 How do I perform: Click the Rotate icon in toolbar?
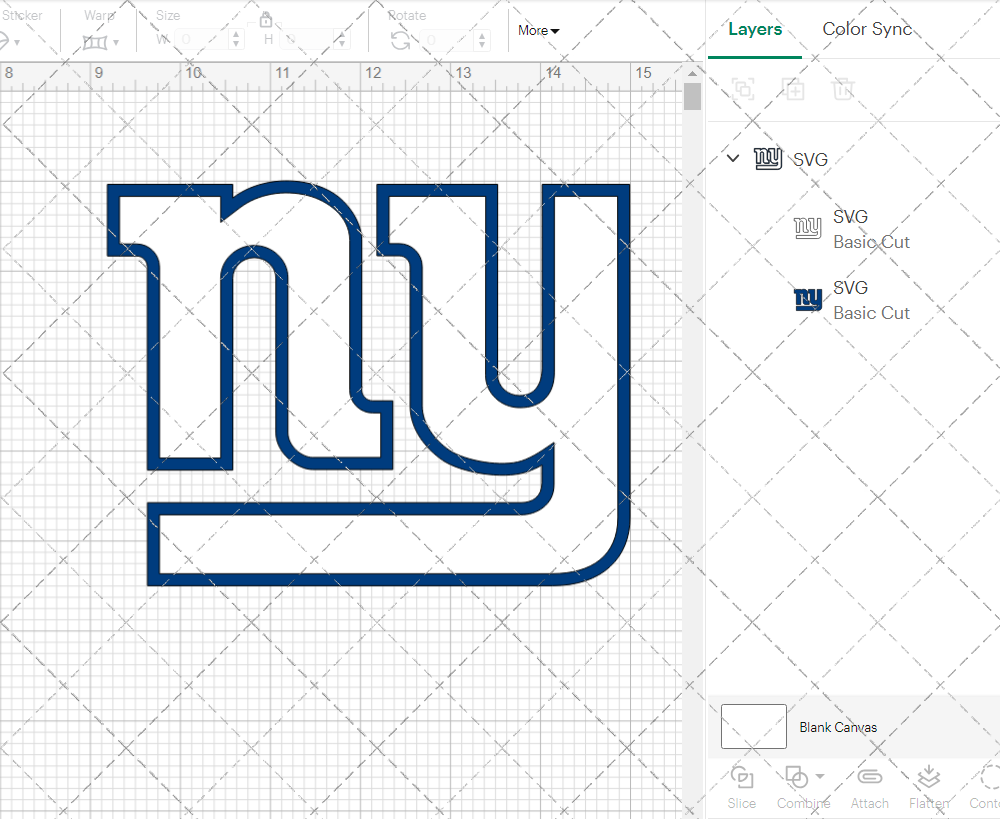point(400,40)
